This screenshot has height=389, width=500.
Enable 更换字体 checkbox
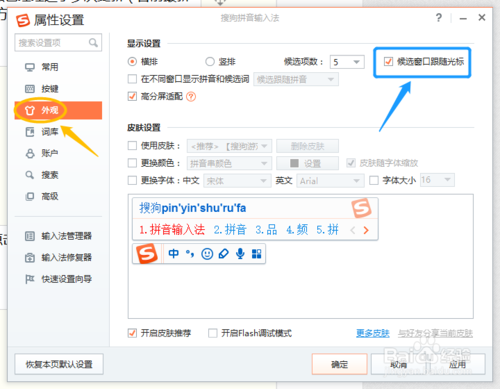click(132, 180)
